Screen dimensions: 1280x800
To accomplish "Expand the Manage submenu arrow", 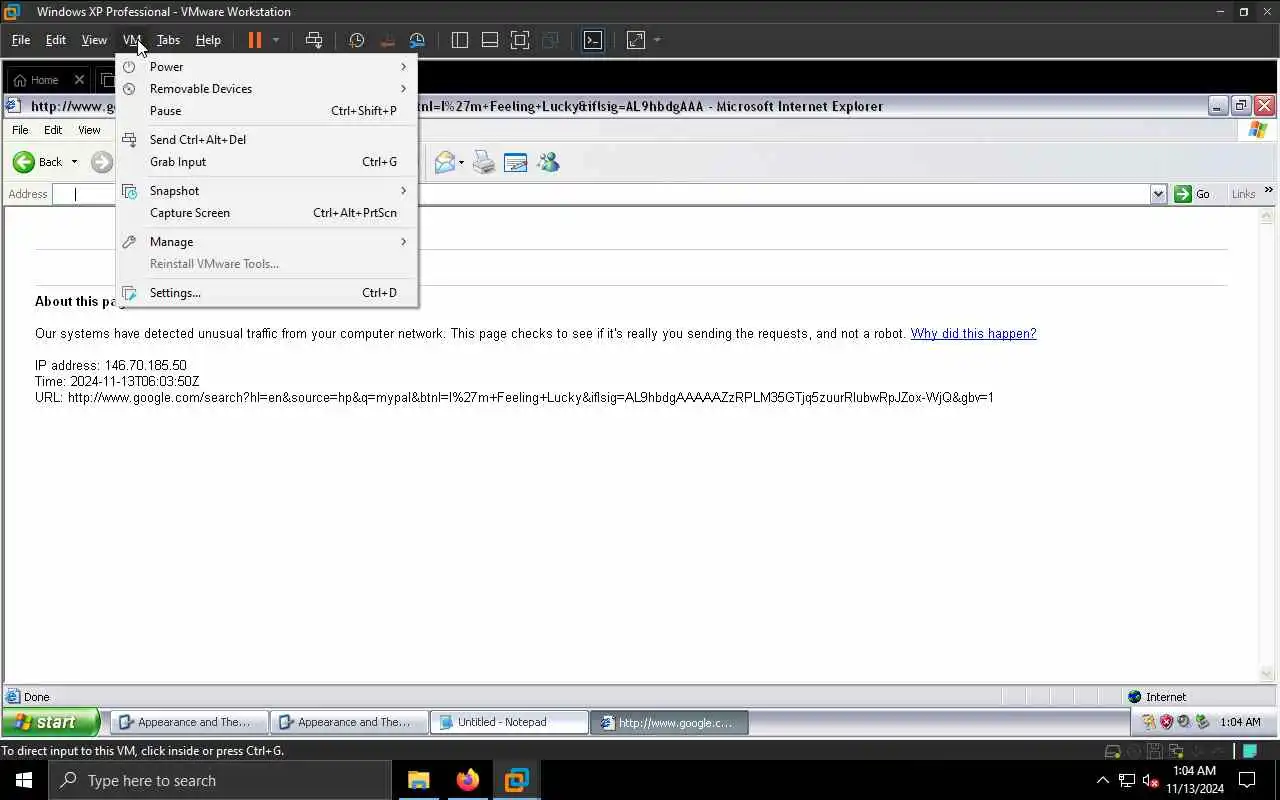I will (404, 242).
